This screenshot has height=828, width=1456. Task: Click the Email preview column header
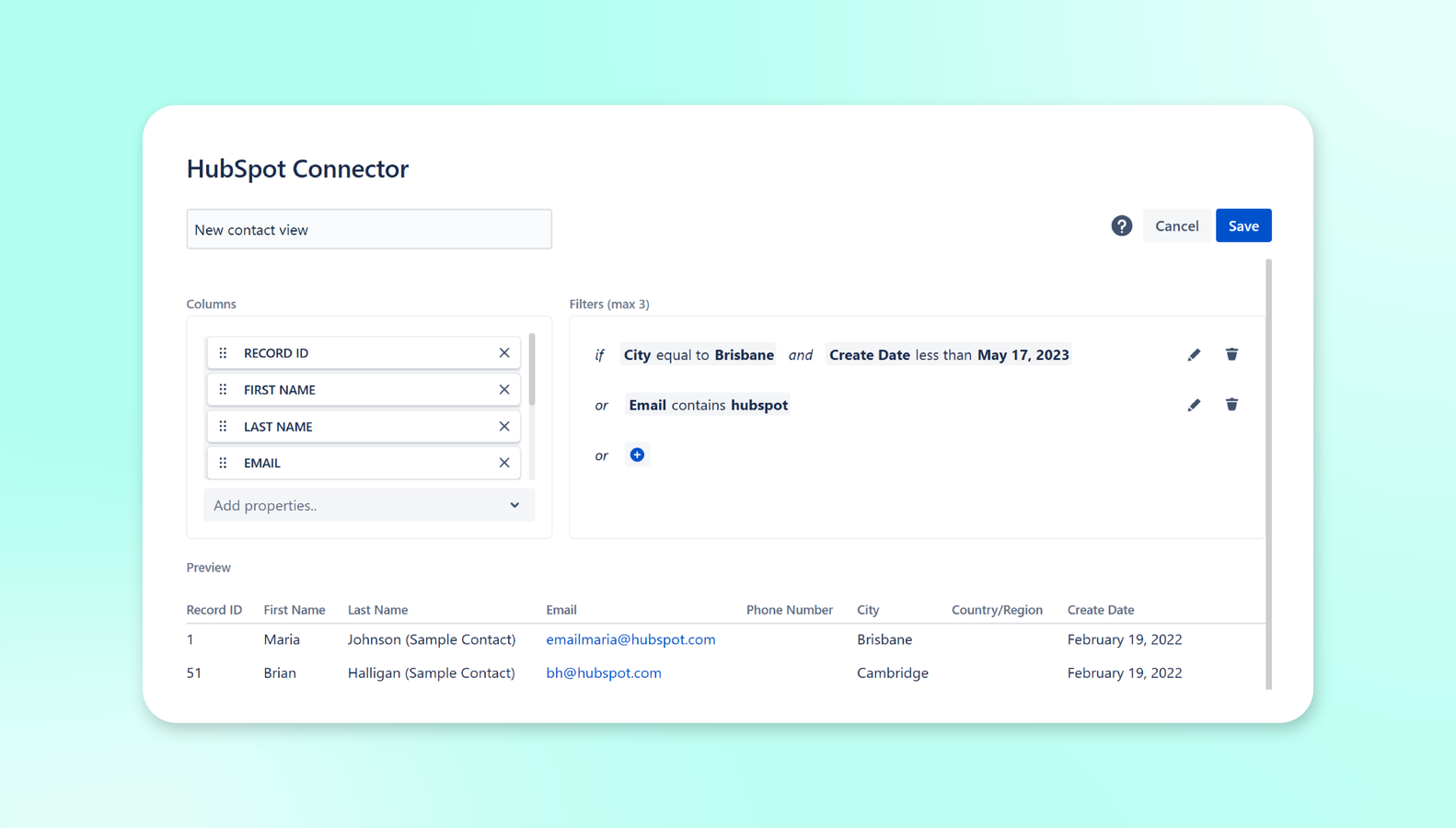pos(561,610)
